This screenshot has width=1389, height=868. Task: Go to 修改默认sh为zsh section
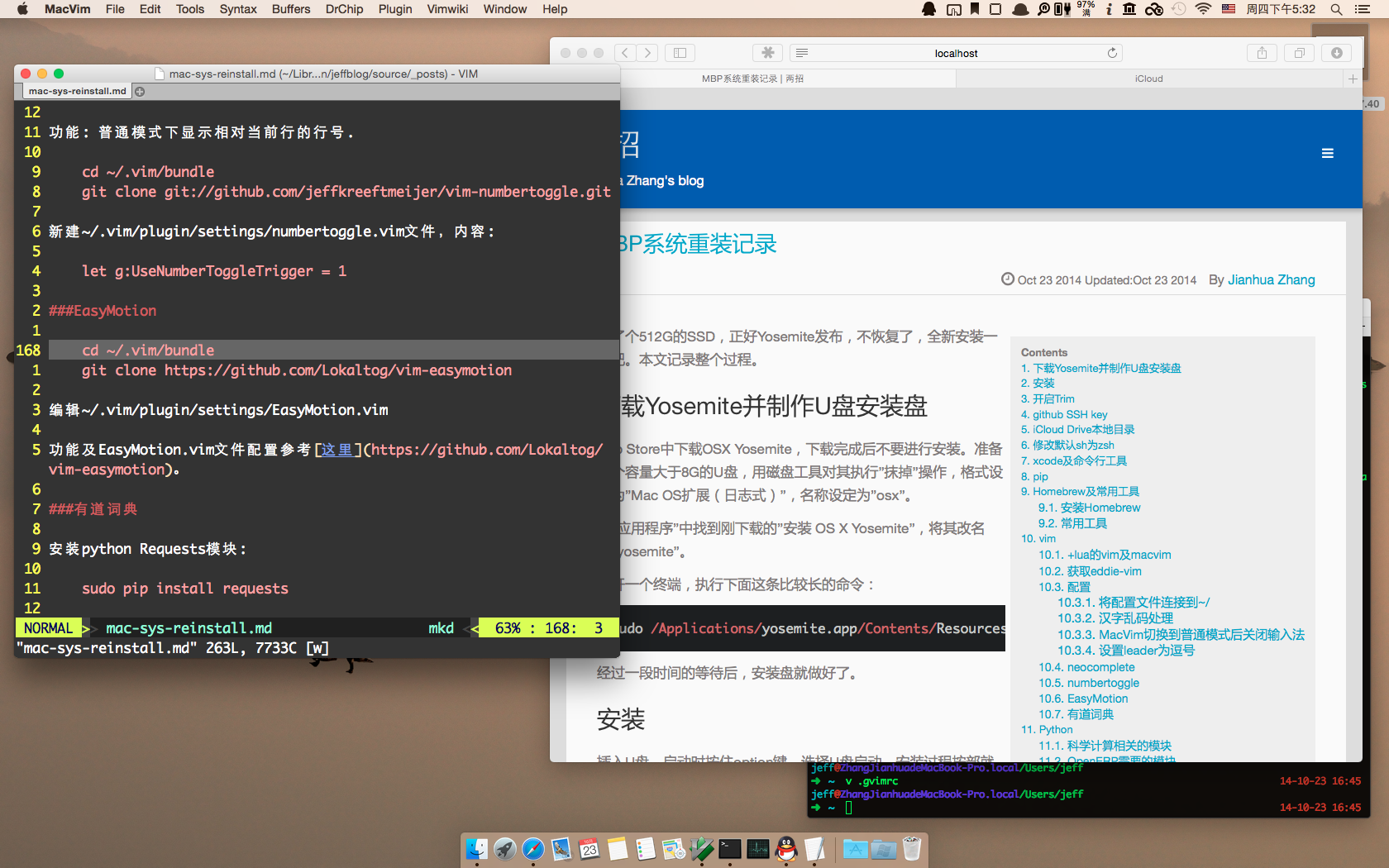[1067, 445]
